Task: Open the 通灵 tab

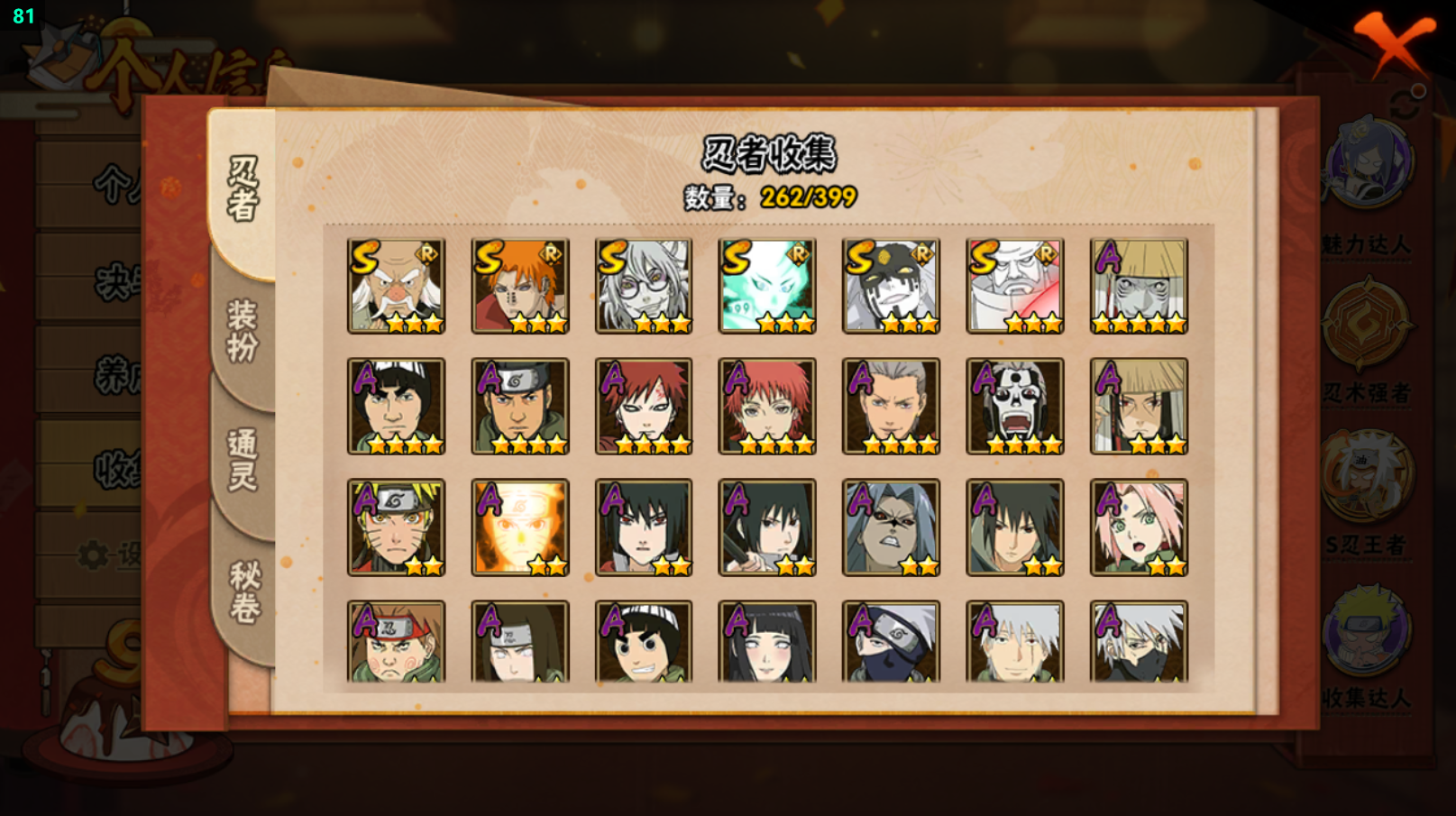Action: pos(243,460)
